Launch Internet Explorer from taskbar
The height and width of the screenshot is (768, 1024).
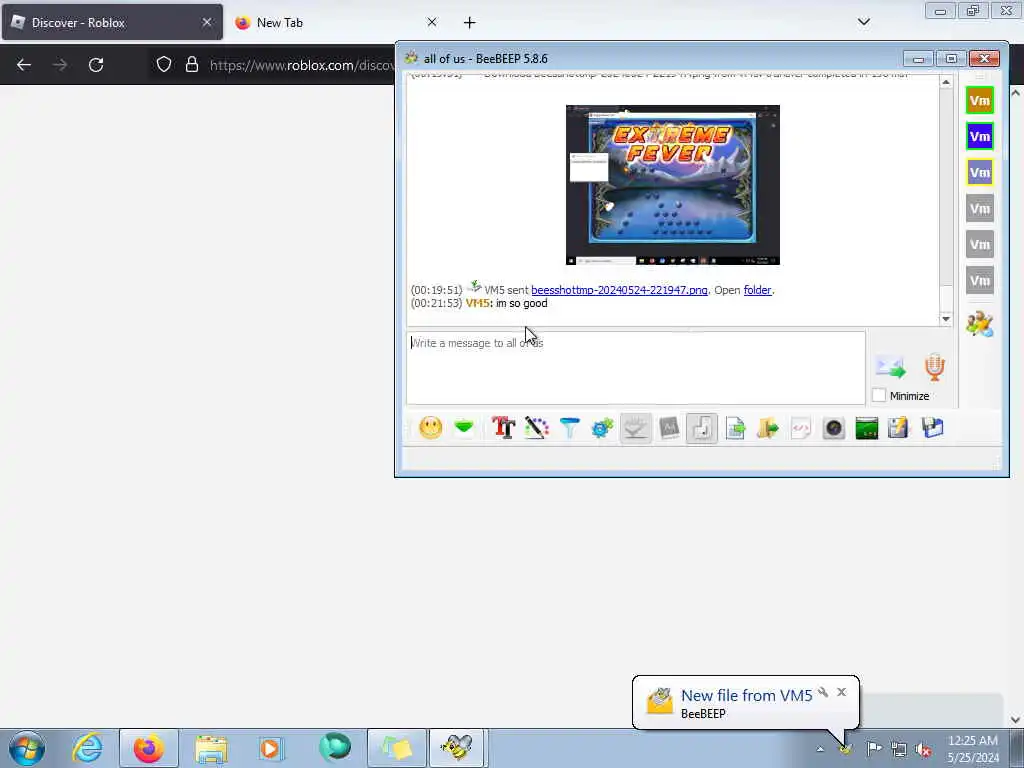87,748
